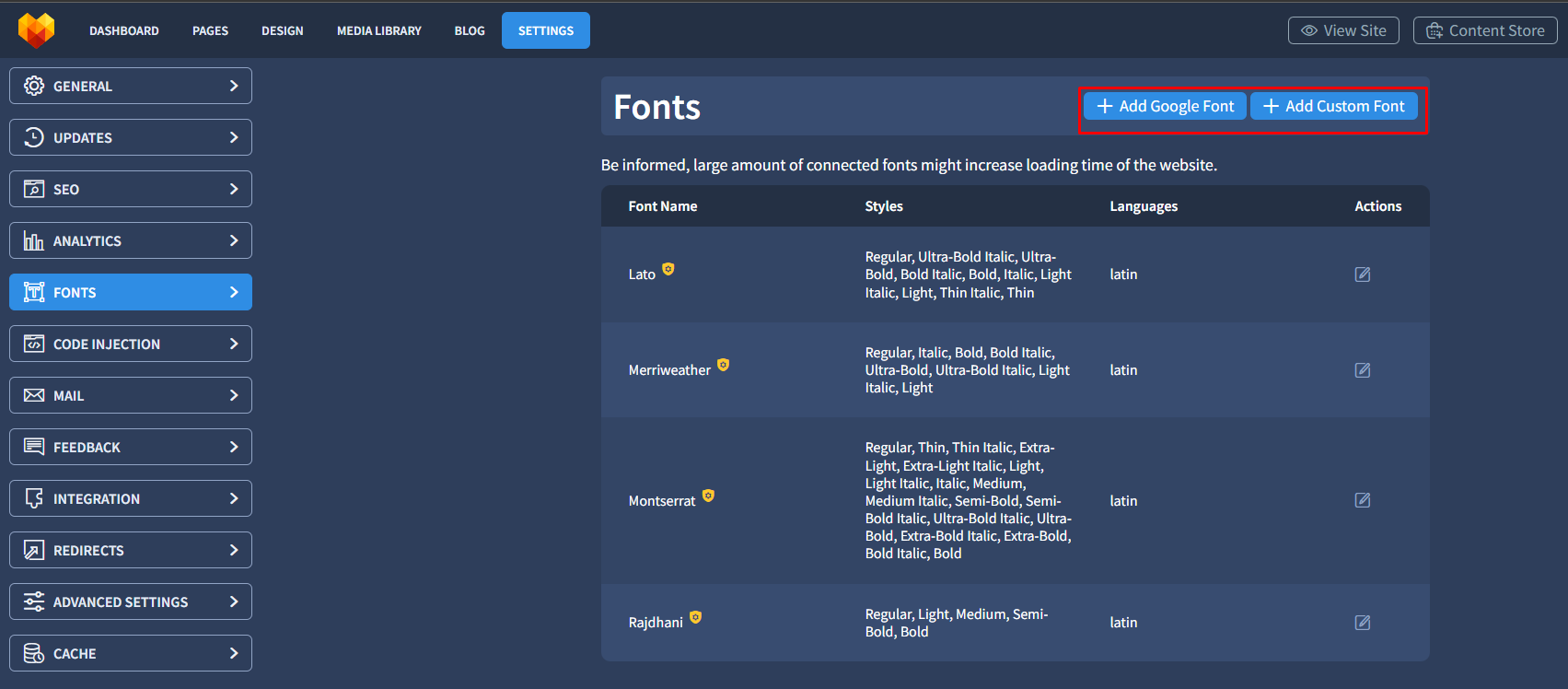Click the Integration puzzle icon
Screen dimensions: 1568x689
34,498
